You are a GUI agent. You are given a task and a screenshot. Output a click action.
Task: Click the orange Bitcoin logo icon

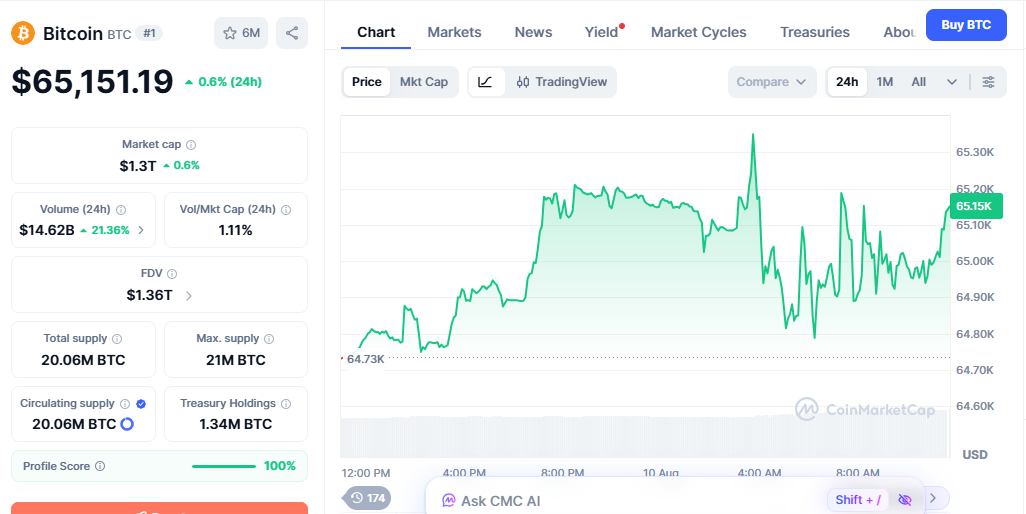[x=23, y=33]
